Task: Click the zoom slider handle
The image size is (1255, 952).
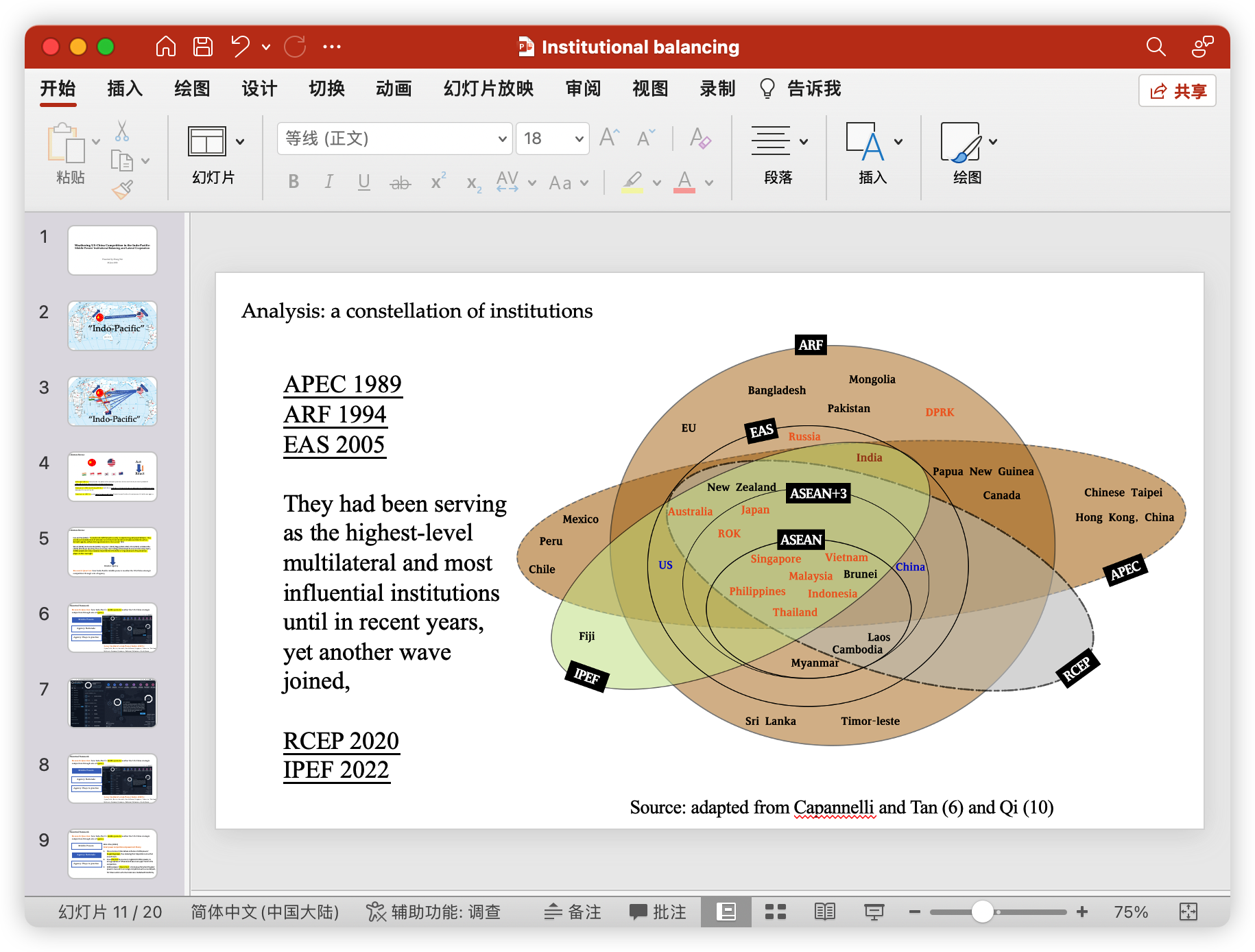Action: (982, 912)
